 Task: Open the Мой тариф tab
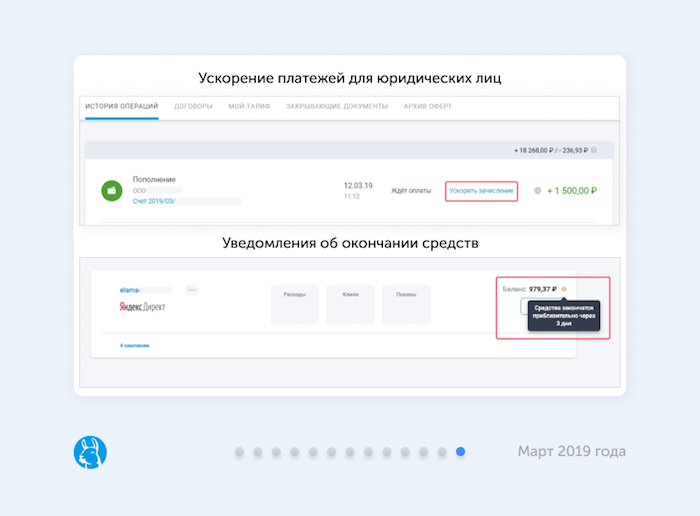pos(249,106)
